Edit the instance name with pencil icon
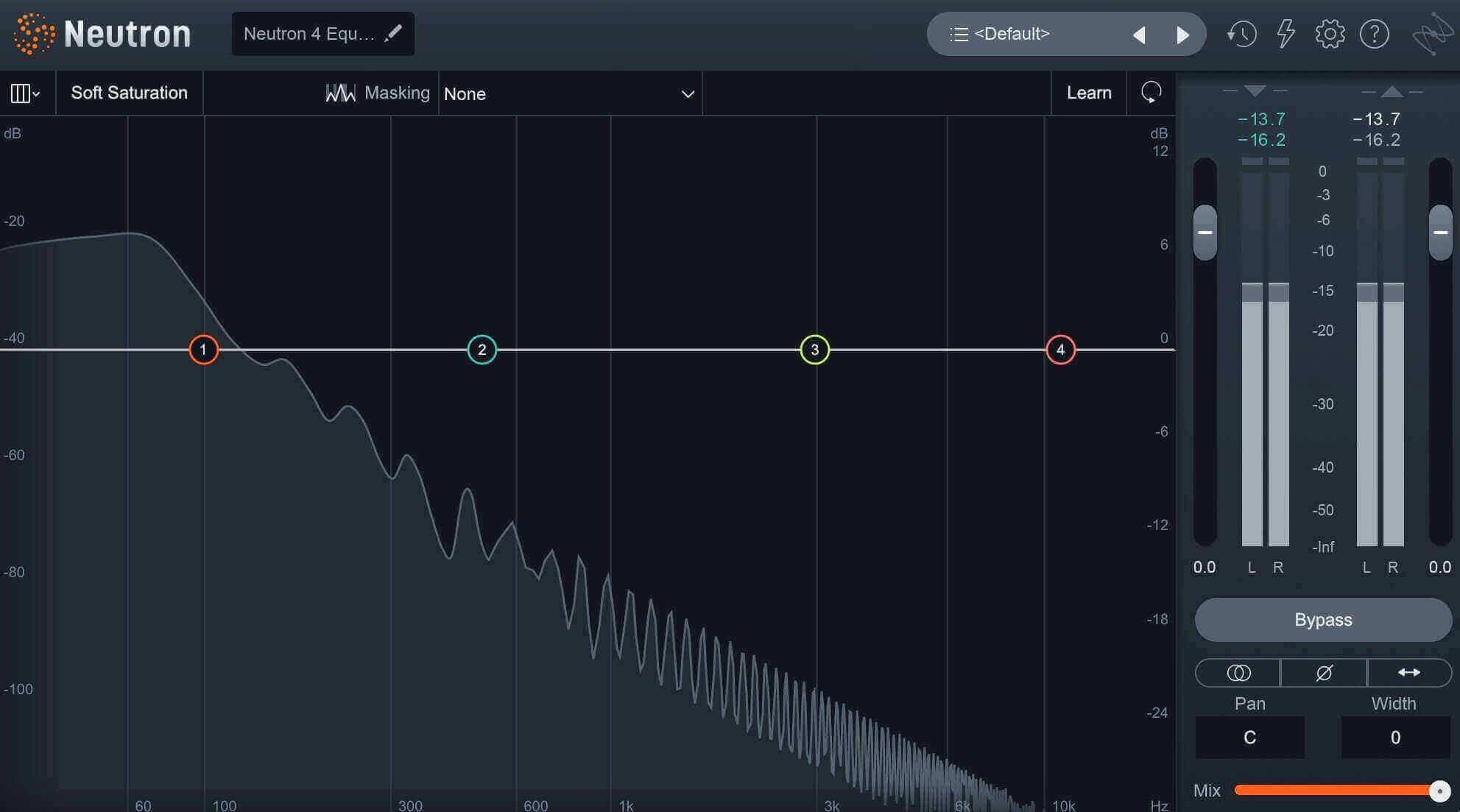The image size is (1460, 812). point(393,33)
